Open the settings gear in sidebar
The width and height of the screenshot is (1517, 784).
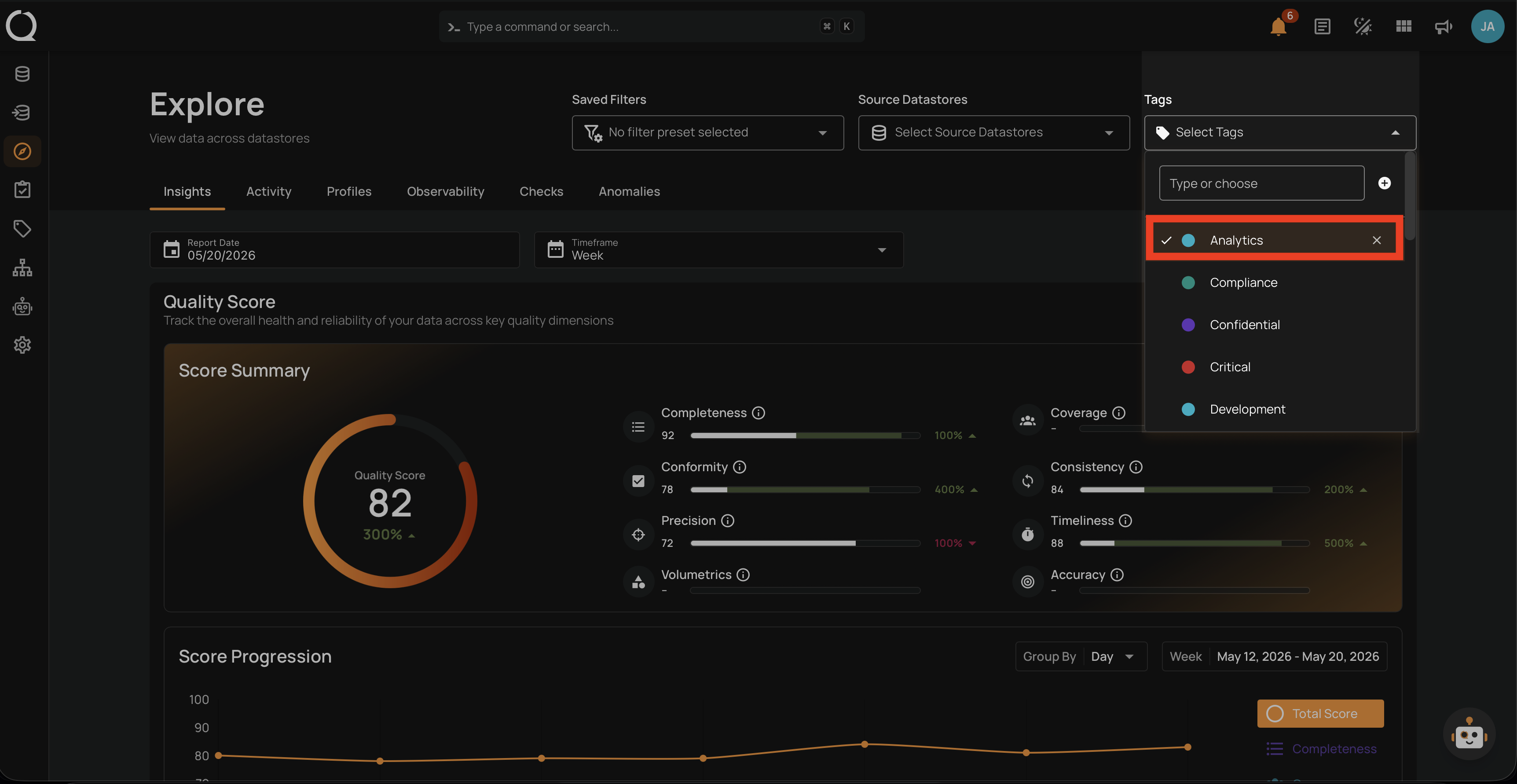pyautogui.click(x=22, y=344)
